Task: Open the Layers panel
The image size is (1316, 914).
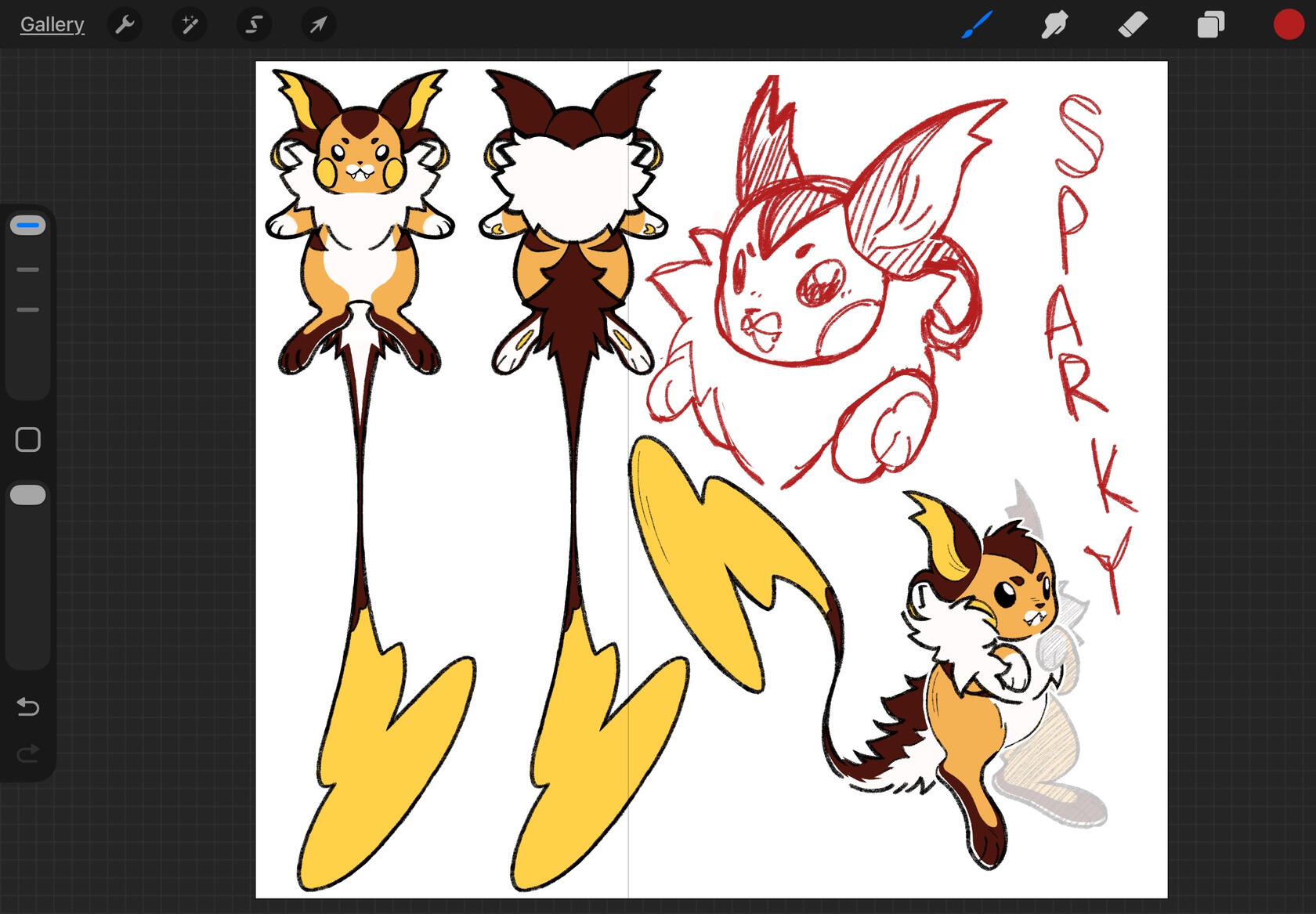Action: [1210, 25]
